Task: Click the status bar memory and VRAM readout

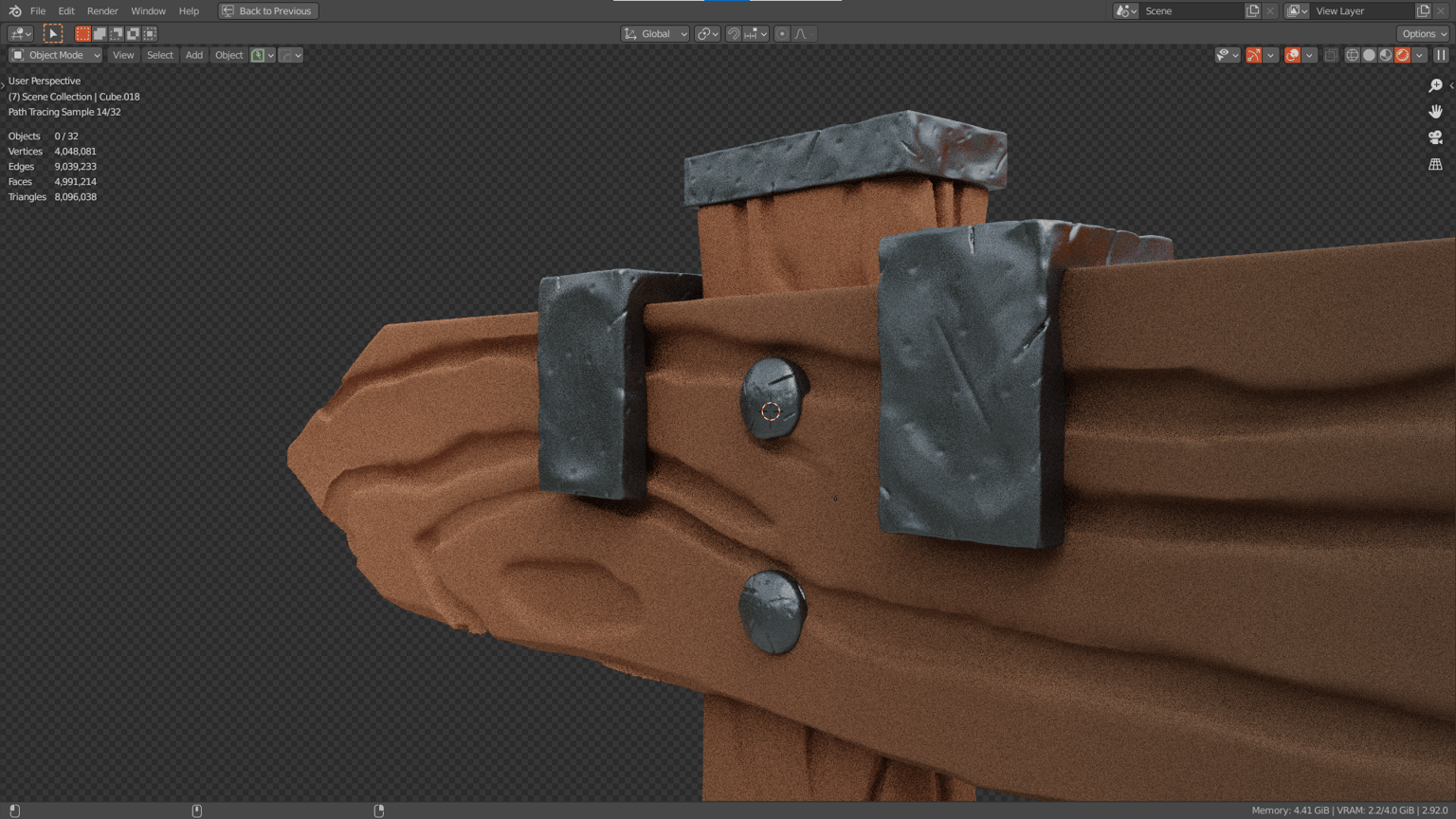Action: pyautogui.click(x=1350, y=810)
